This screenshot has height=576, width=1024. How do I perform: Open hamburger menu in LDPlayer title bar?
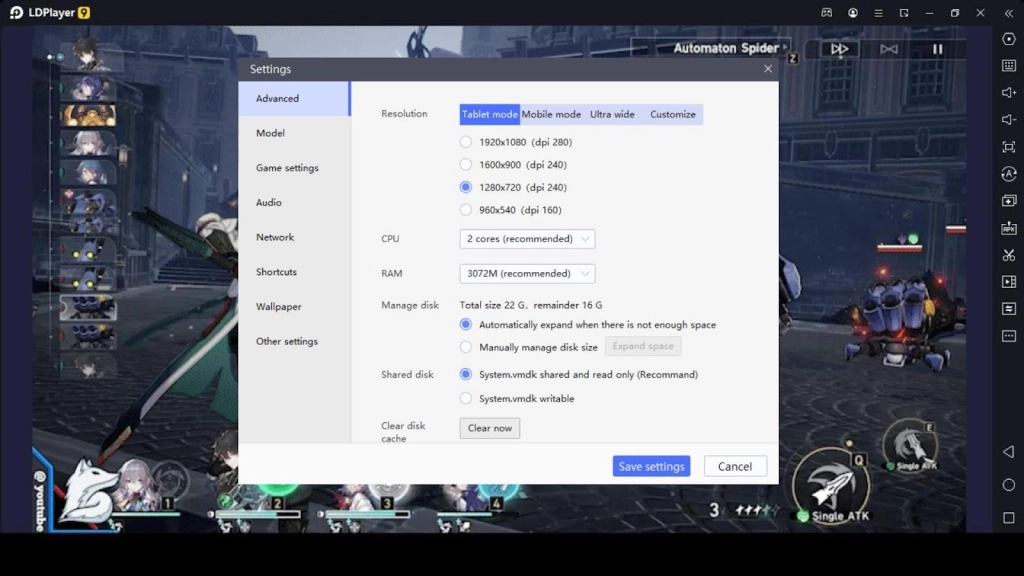pyautogui.click(x=878, y=12)
